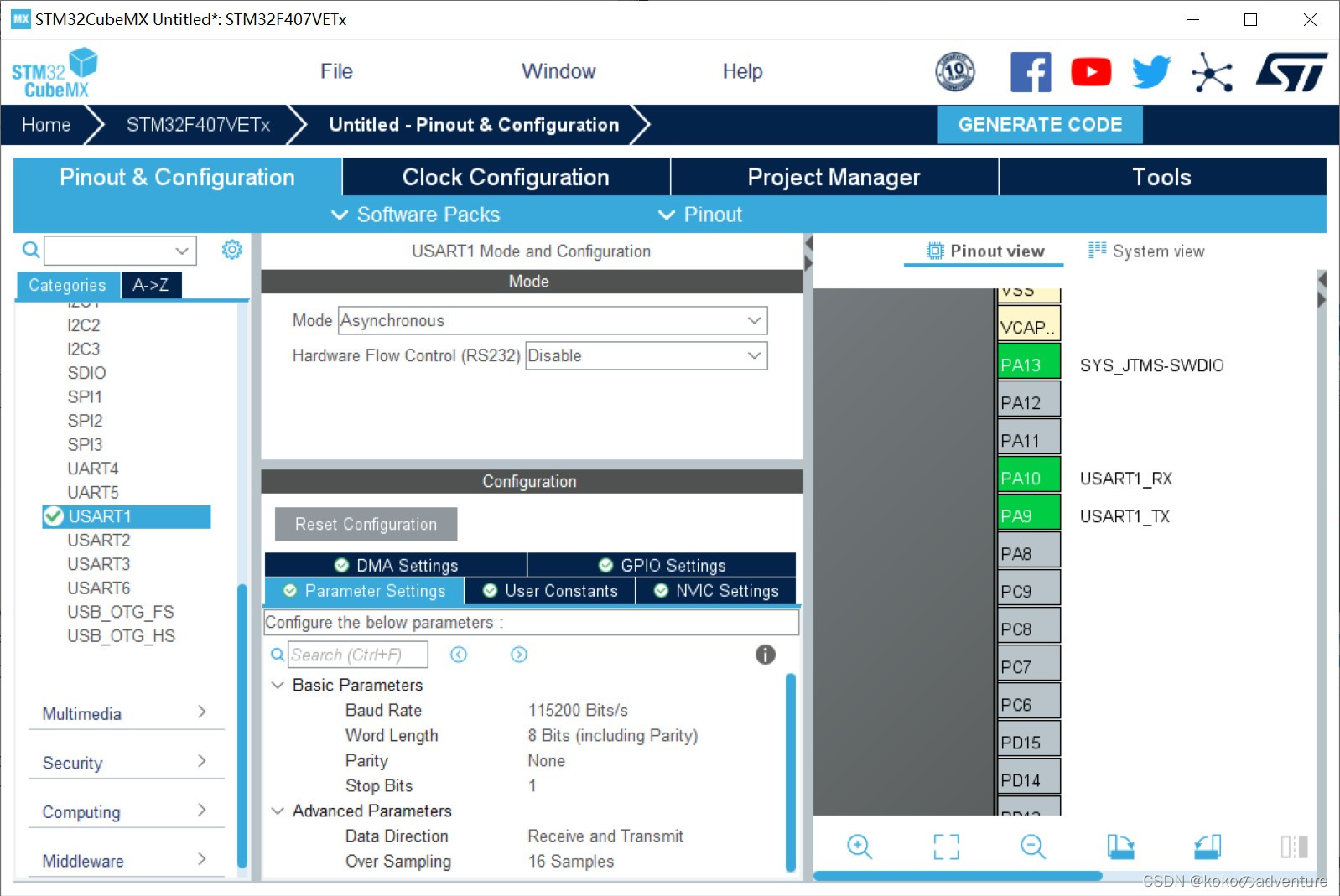Image resolution: width=1340 pixels, height=896 pixels.
Task: Collapse the Basic Parameters group
Action: click(x=278, y=685)
